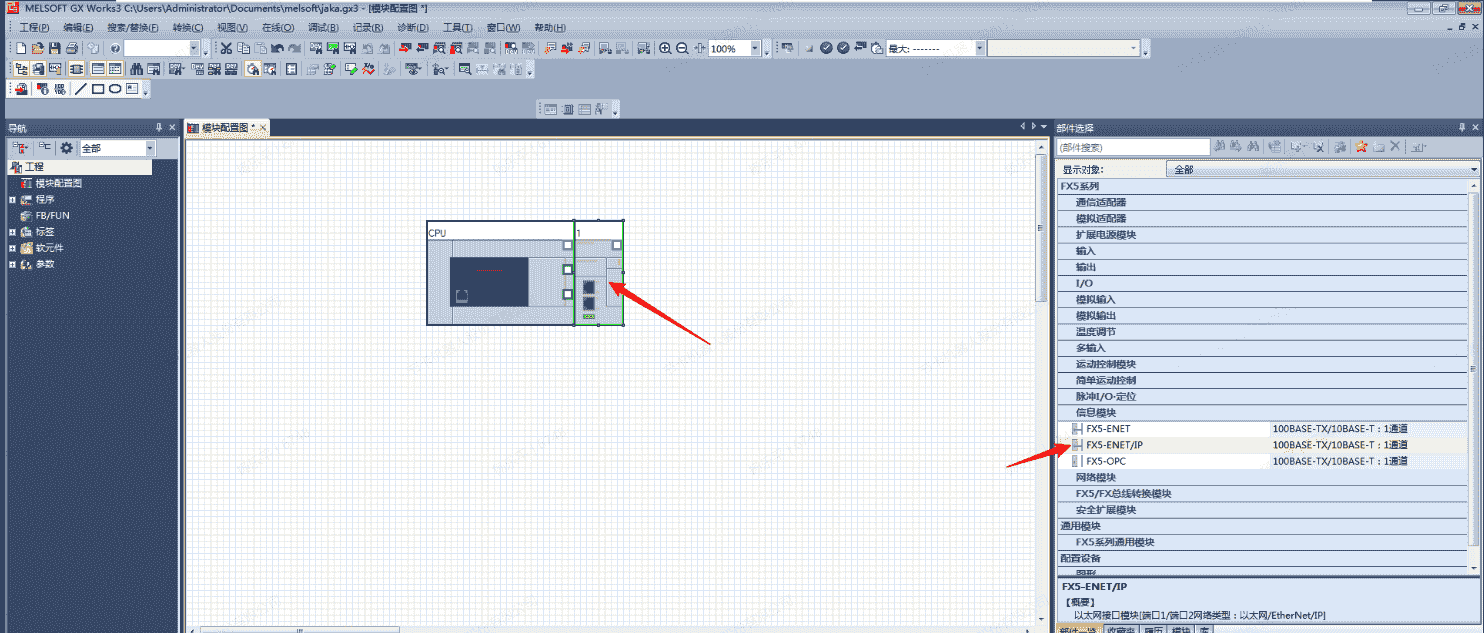Select the line drawing tool
This screenshot has width=1484, height=633.
(x=81, y=89)
